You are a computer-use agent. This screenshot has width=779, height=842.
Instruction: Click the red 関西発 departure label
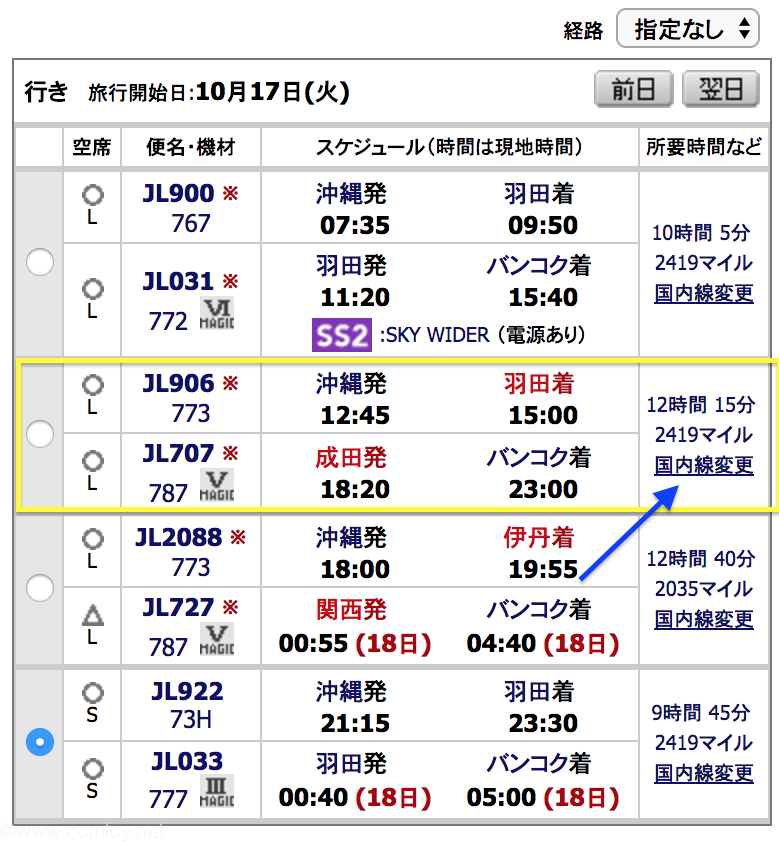coord(351,609)
